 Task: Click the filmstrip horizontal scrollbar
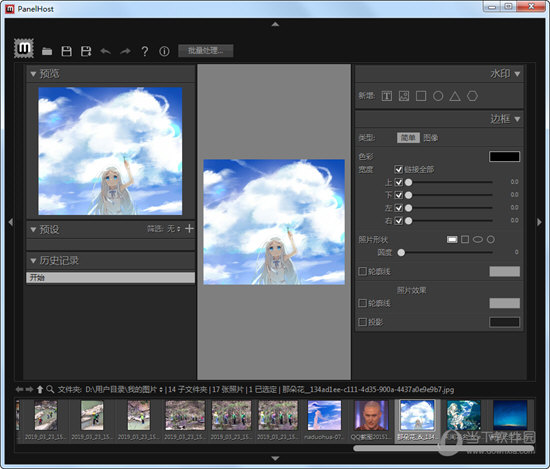pyautogui.click(x=443, y=448)
